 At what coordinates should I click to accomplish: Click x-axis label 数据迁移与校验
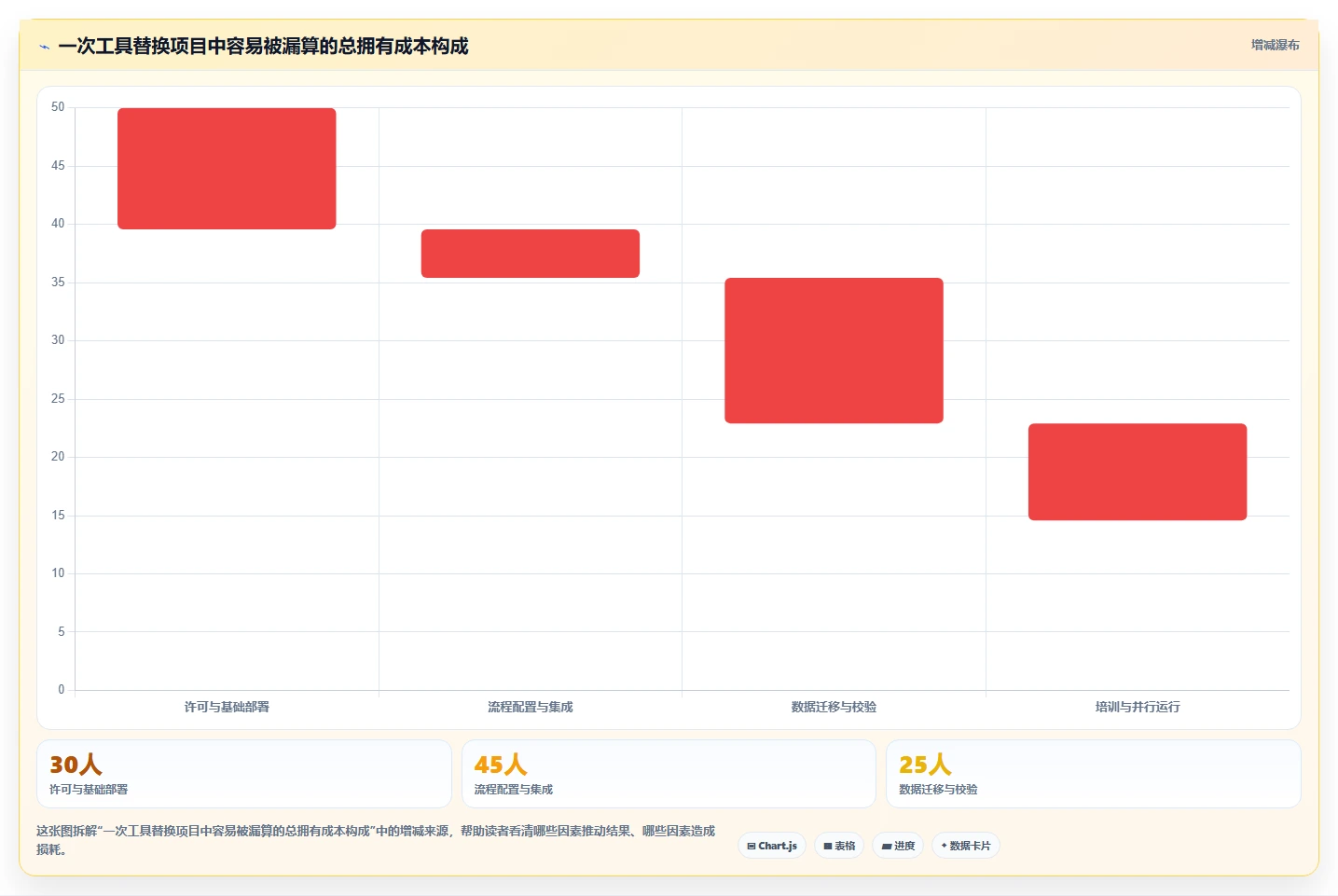[x=834, y=707]
